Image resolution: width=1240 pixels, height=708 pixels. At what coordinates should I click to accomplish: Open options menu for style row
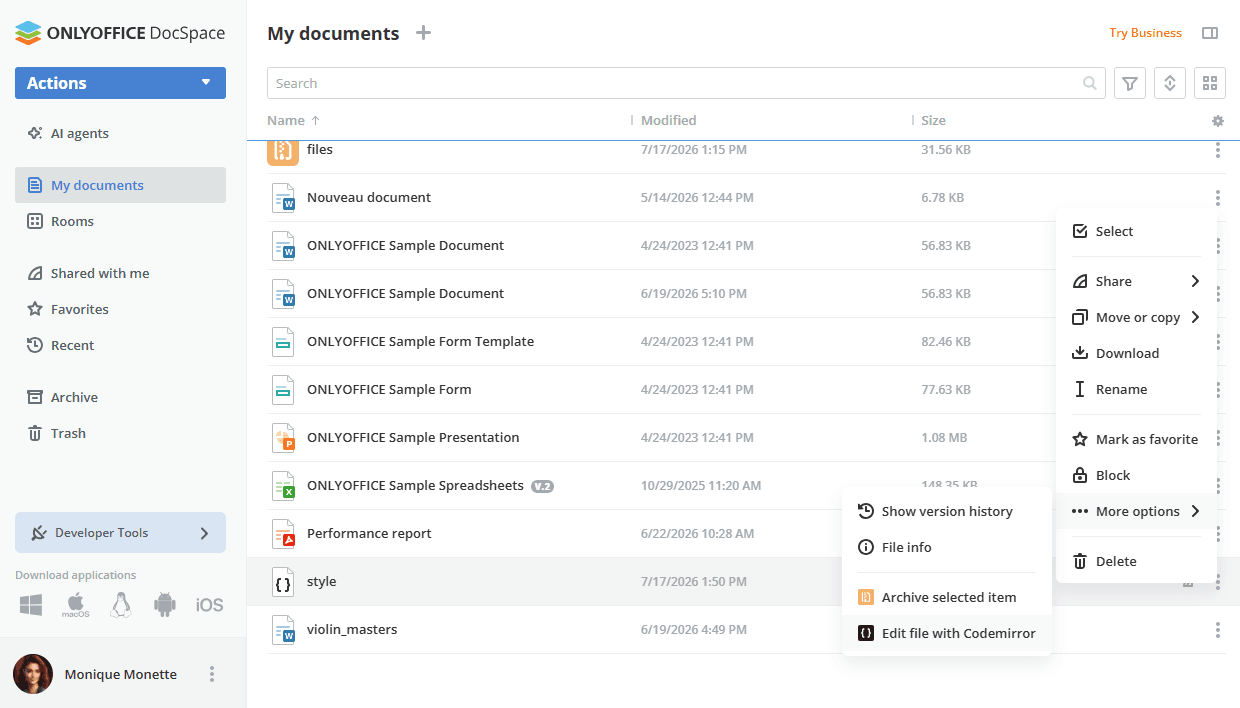tap(1217, 581)
